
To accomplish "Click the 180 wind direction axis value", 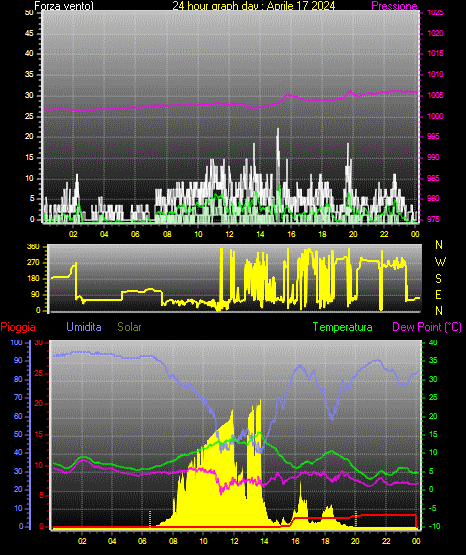I will coord(33,279).
